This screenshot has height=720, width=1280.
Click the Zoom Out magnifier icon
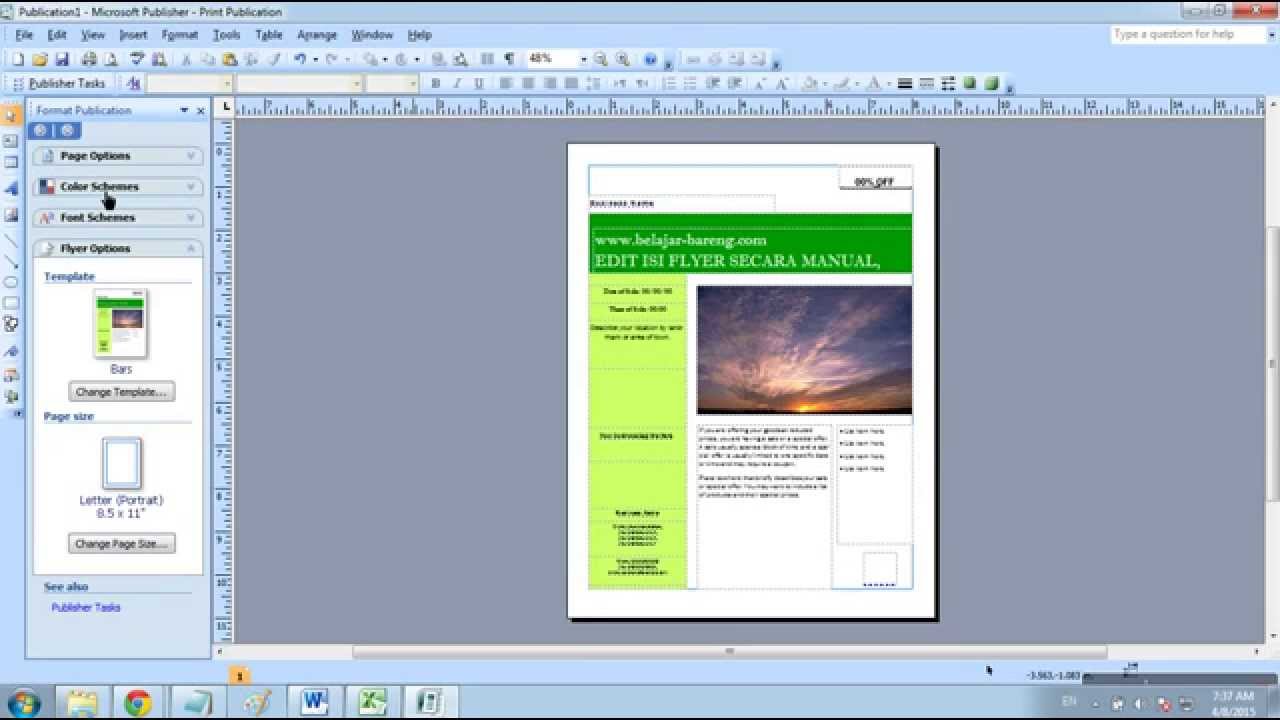(601, 59)
